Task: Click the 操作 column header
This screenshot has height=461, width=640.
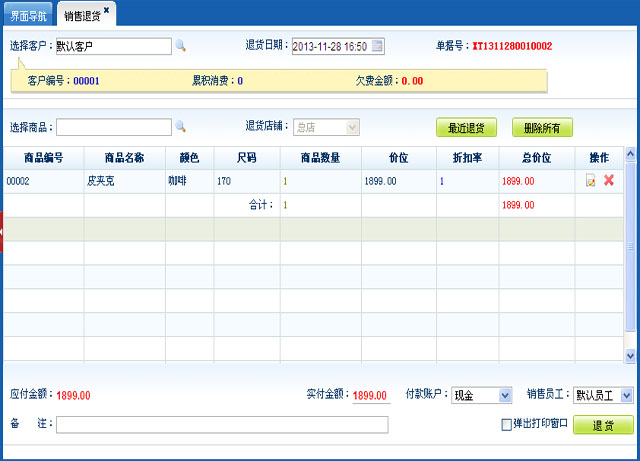Action: [x=599, y=158]
